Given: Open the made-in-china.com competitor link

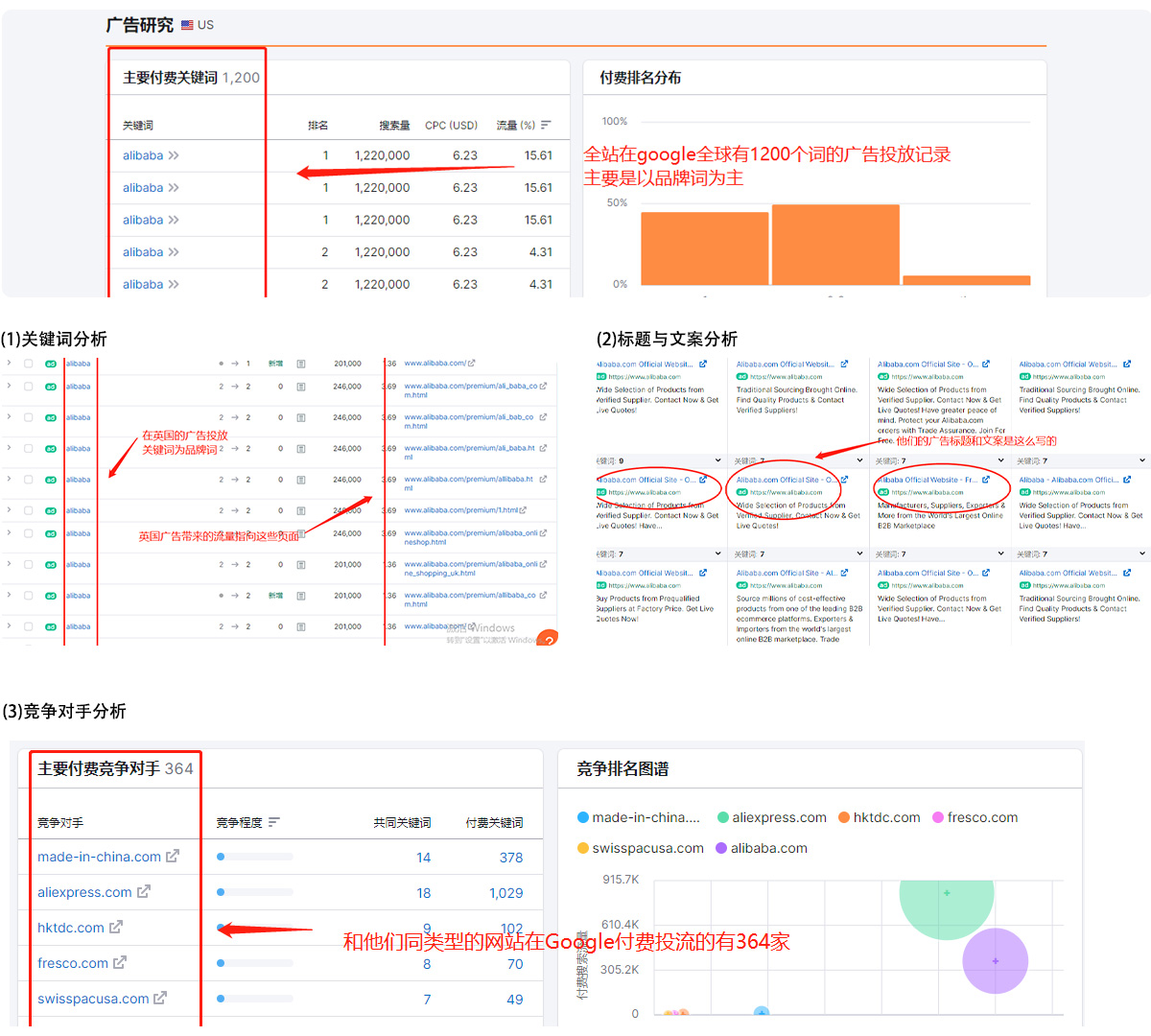Looking at the screenshot, I should coord(99,857).
